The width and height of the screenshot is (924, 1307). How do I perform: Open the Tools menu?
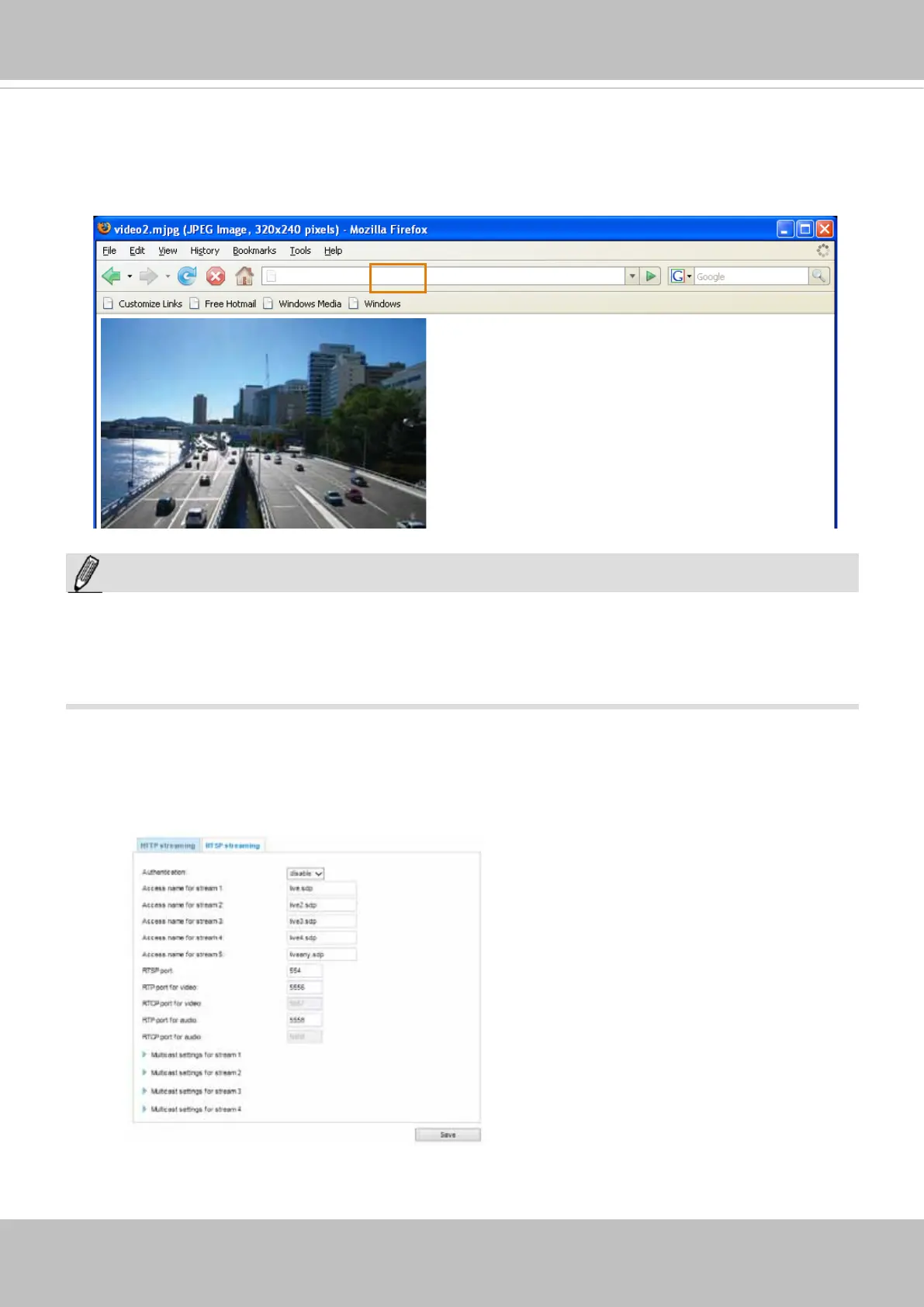pos(300,251)
